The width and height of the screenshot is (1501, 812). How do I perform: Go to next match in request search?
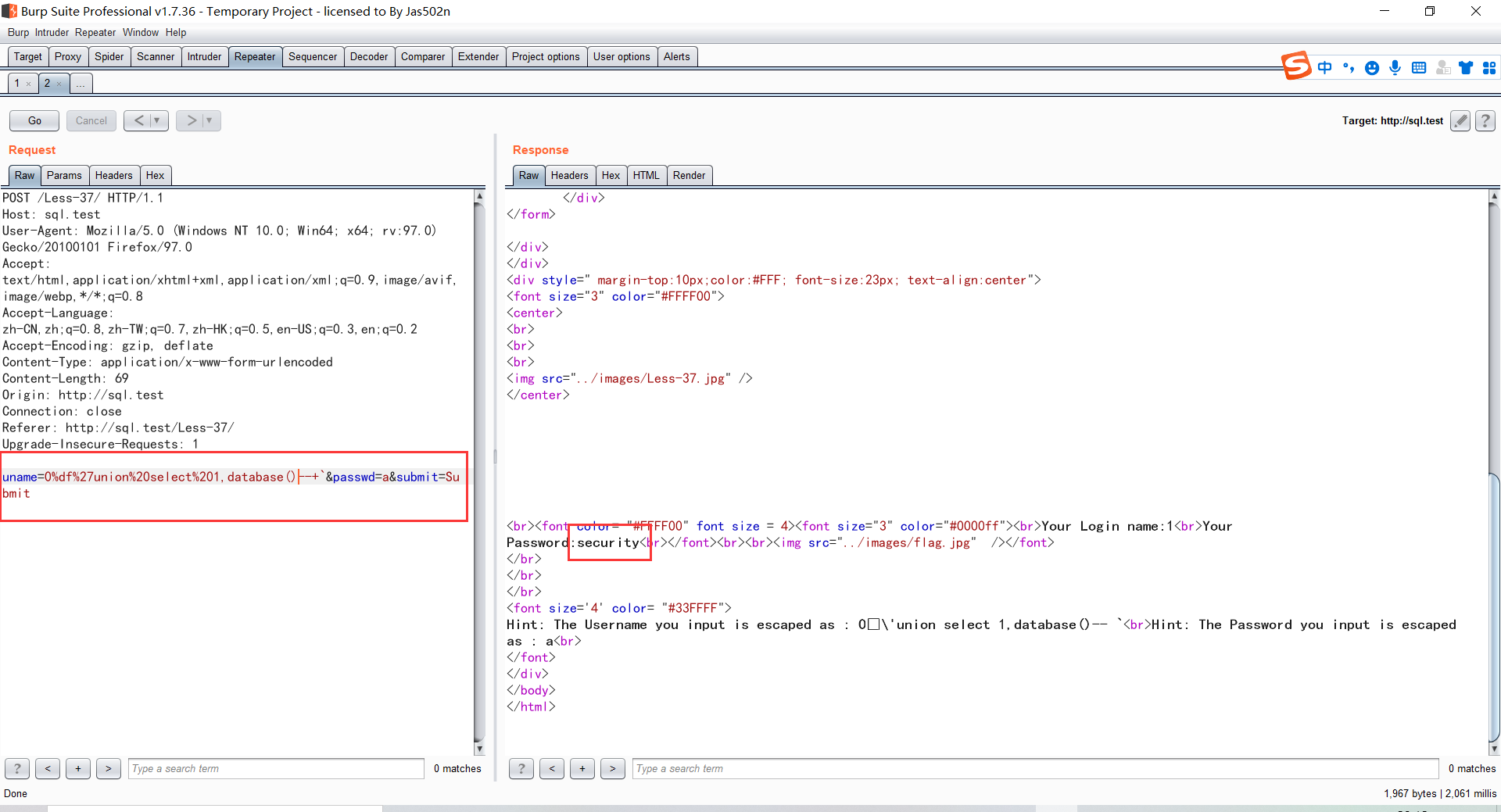[109, 769]
